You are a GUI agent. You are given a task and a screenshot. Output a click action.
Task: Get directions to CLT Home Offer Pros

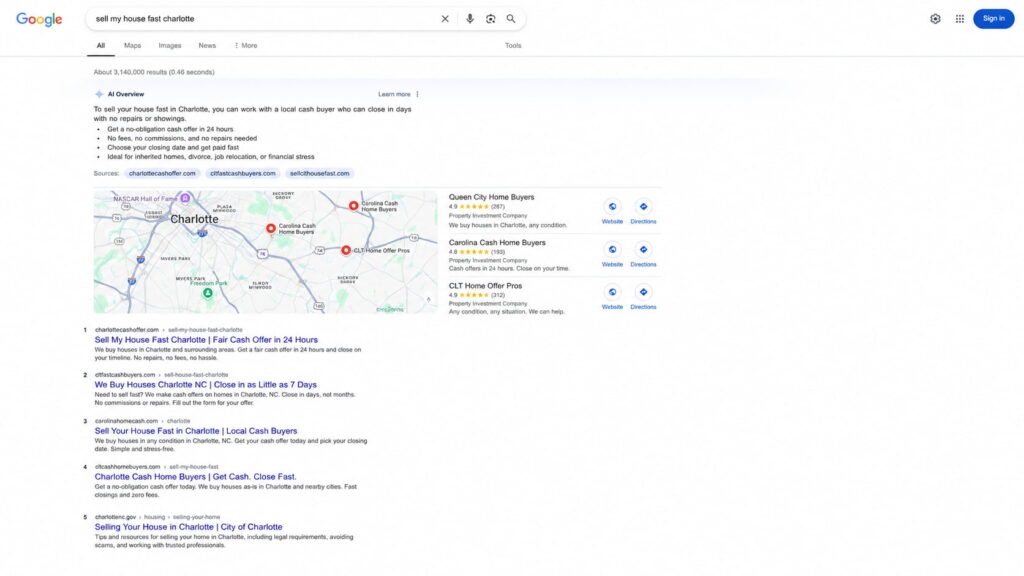coord(643,293)
